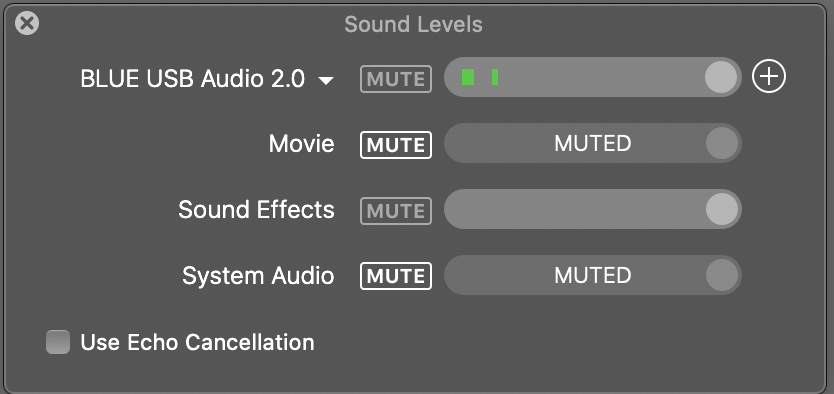
Task: Close the Sound Levels panel
Action: coord(27,24)
